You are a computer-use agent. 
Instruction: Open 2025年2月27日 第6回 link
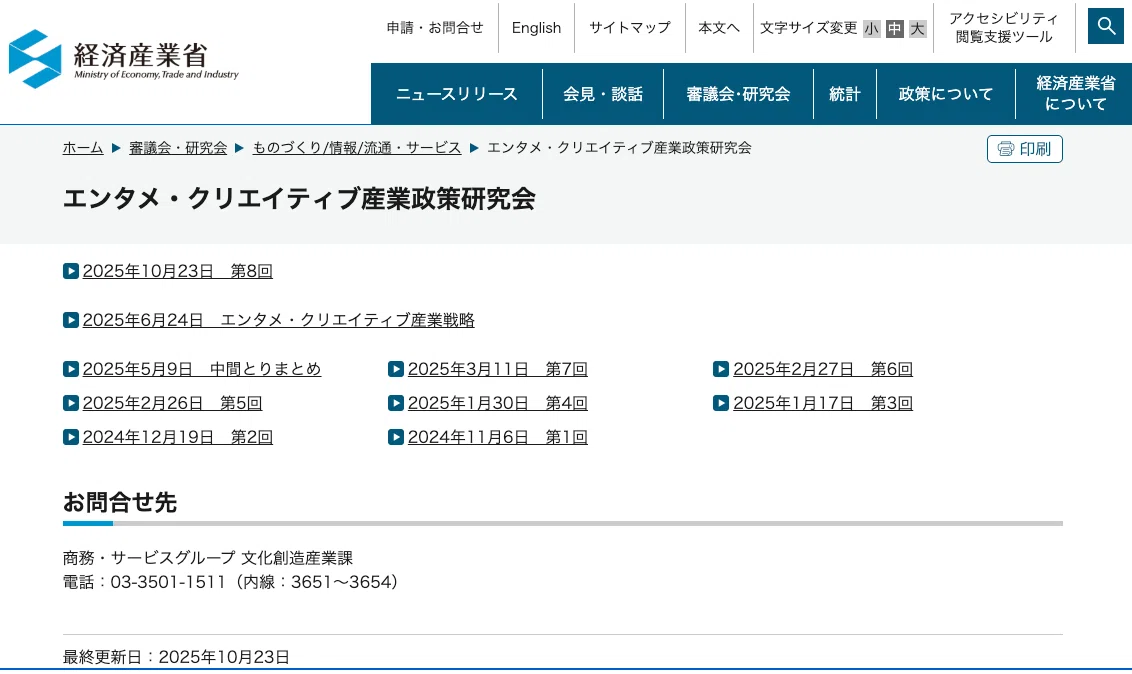[x=823, y=369]
